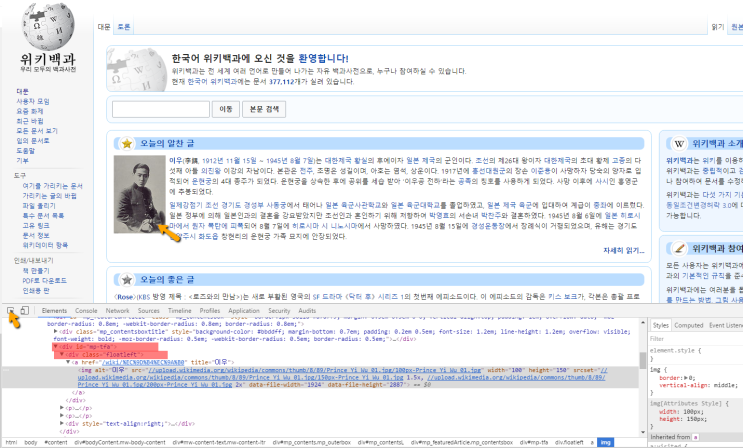The image size is (743, 448).
Task: Click the highlighted img breadcrumb
Action: point(605,442)
